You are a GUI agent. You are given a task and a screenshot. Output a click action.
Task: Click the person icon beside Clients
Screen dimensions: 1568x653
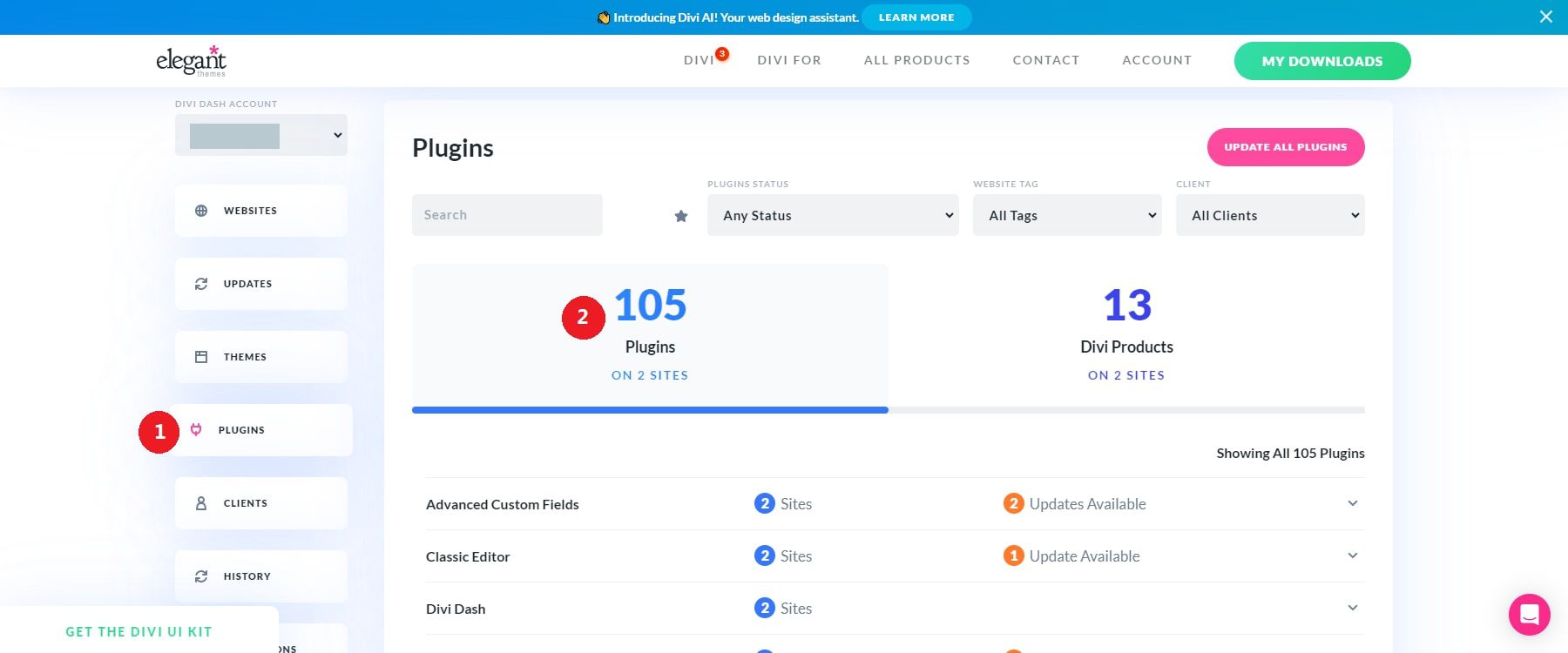pyautogui.click(x=201, y=503)
